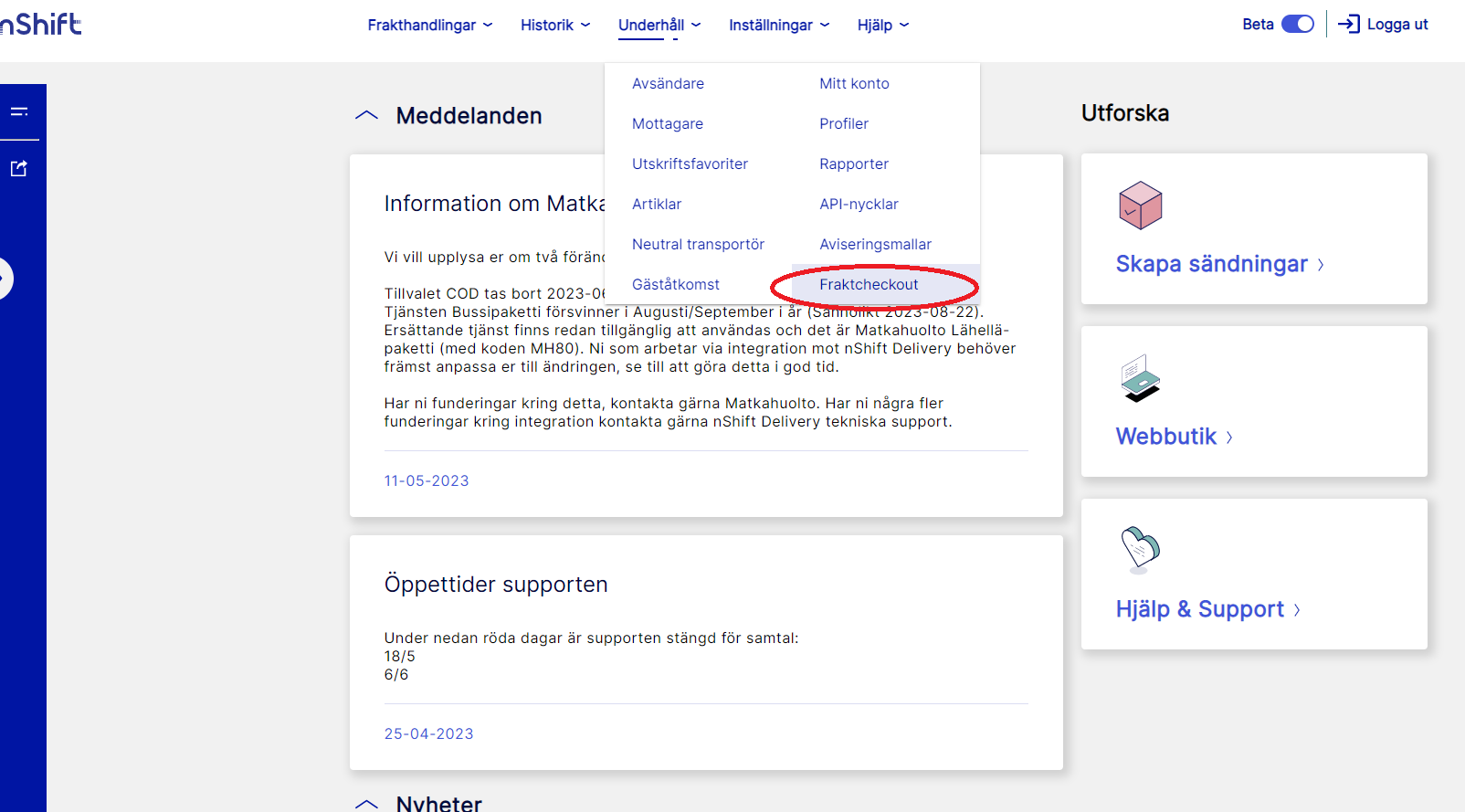
Task: Click the Utforska heading
Action: tap(1125, 113)
